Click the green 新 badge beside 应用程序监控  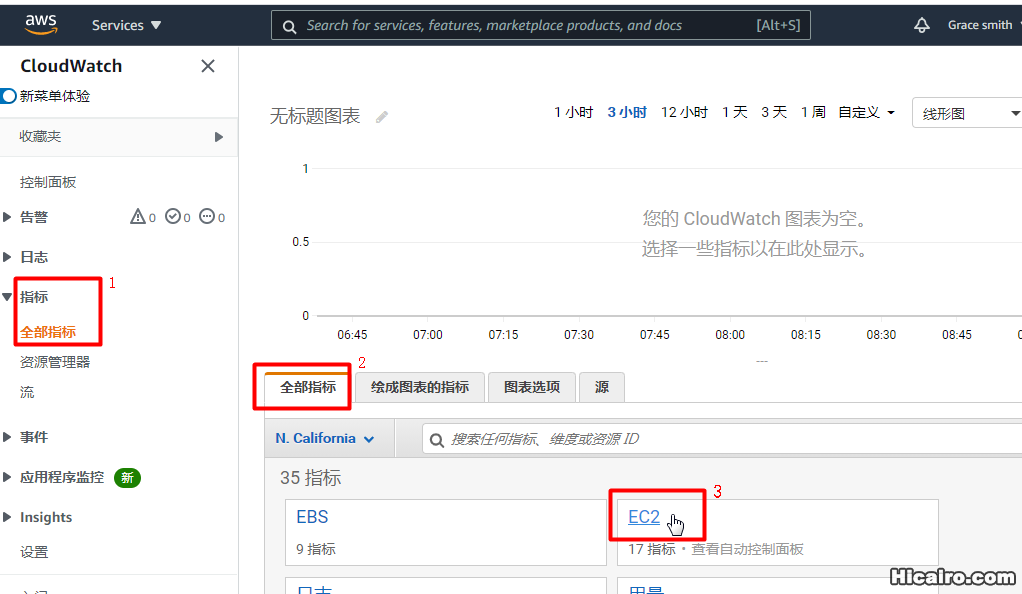tap(127, 477)
